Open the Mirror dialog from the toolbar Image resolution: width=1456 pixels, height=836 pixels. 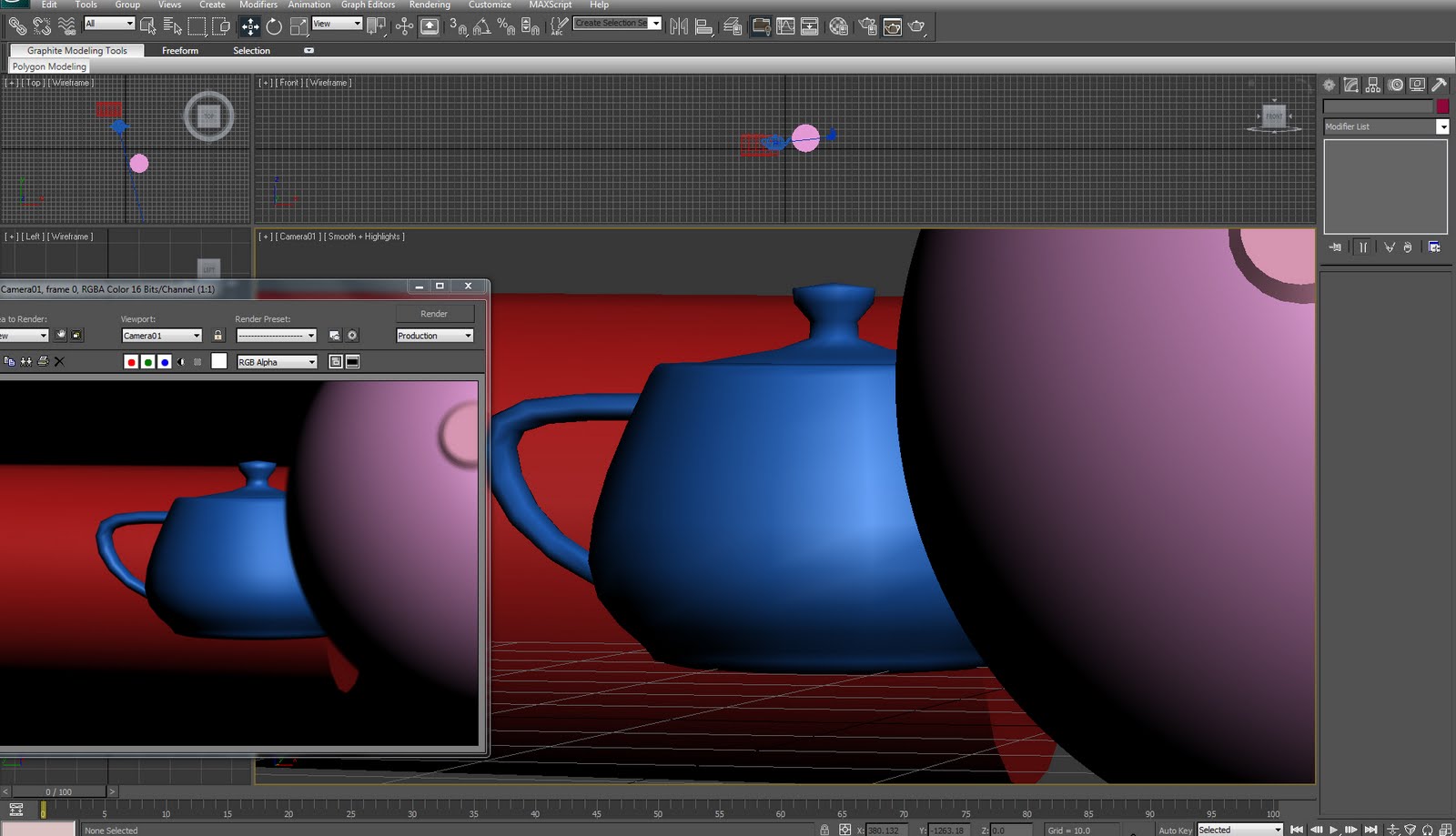point(678,25)
